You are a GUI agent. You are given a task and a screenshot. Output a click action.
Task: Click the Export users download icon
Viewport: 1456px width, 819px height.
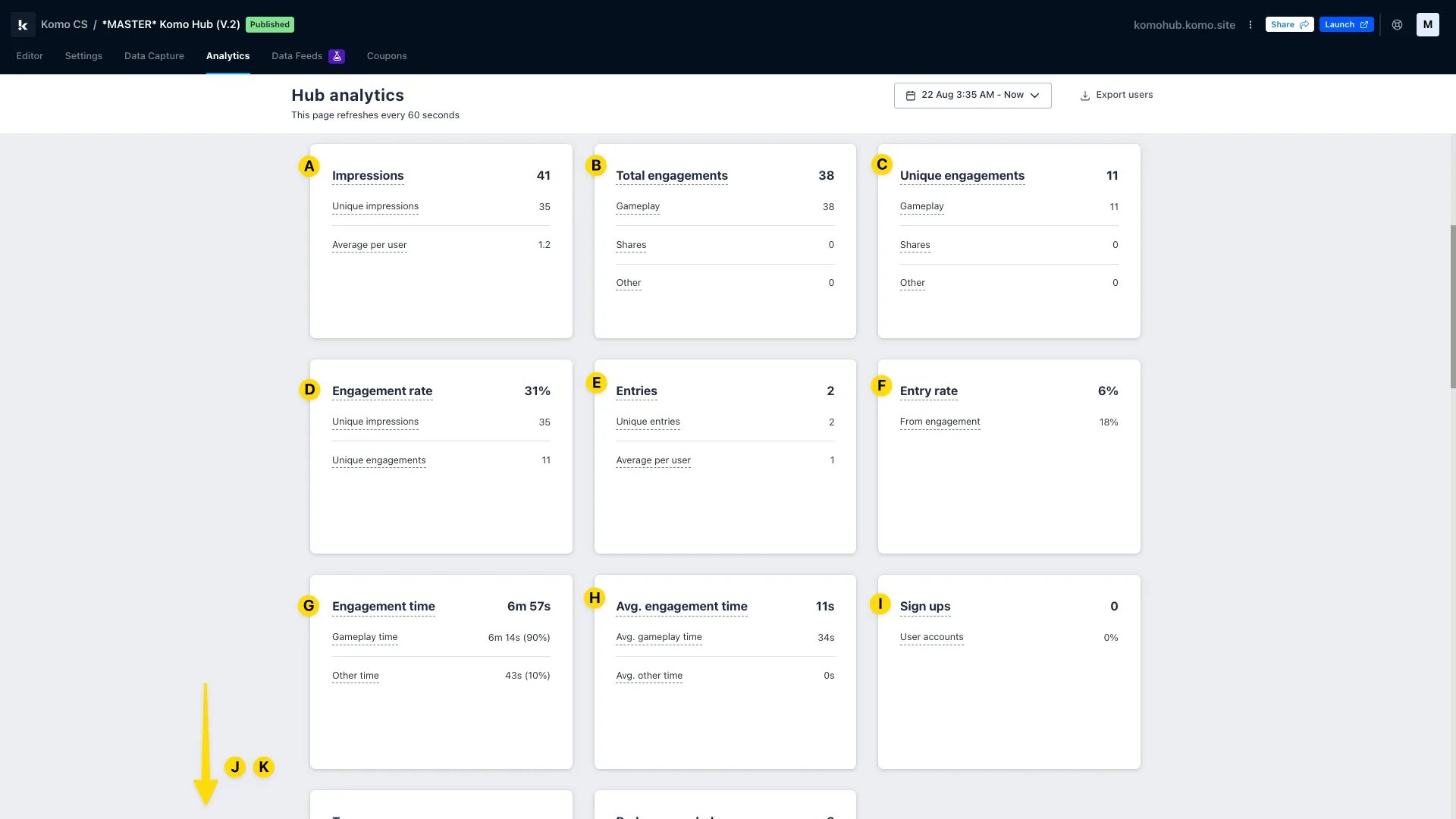(x=1085, y=96)
